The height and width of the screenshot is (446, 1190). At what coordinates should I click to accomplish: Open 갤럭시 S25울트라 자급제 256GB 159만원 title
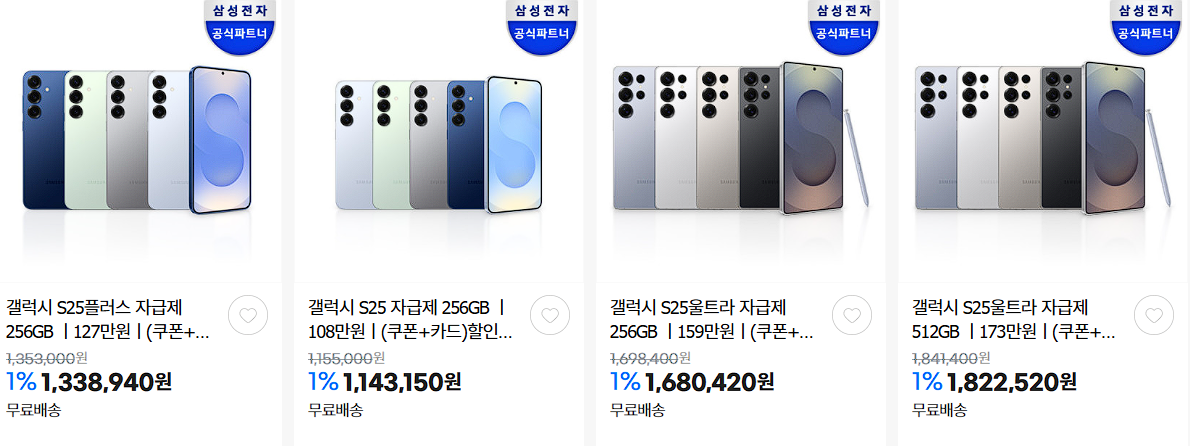pyautogui.click(x=712, y=319)
